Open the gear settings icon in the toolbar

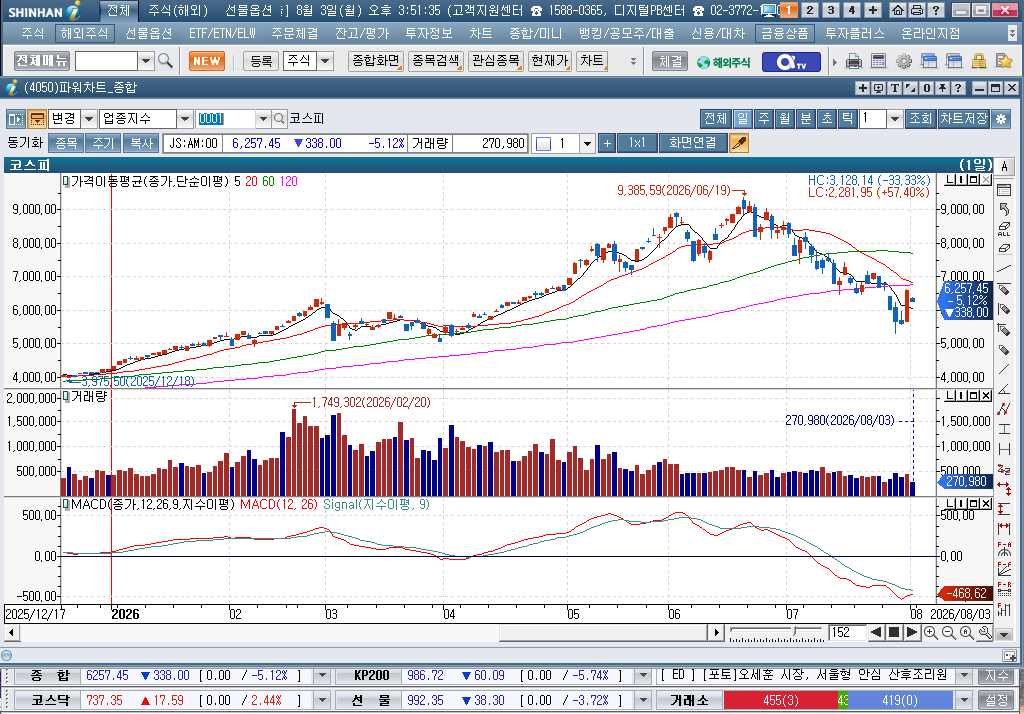[904, 62]
